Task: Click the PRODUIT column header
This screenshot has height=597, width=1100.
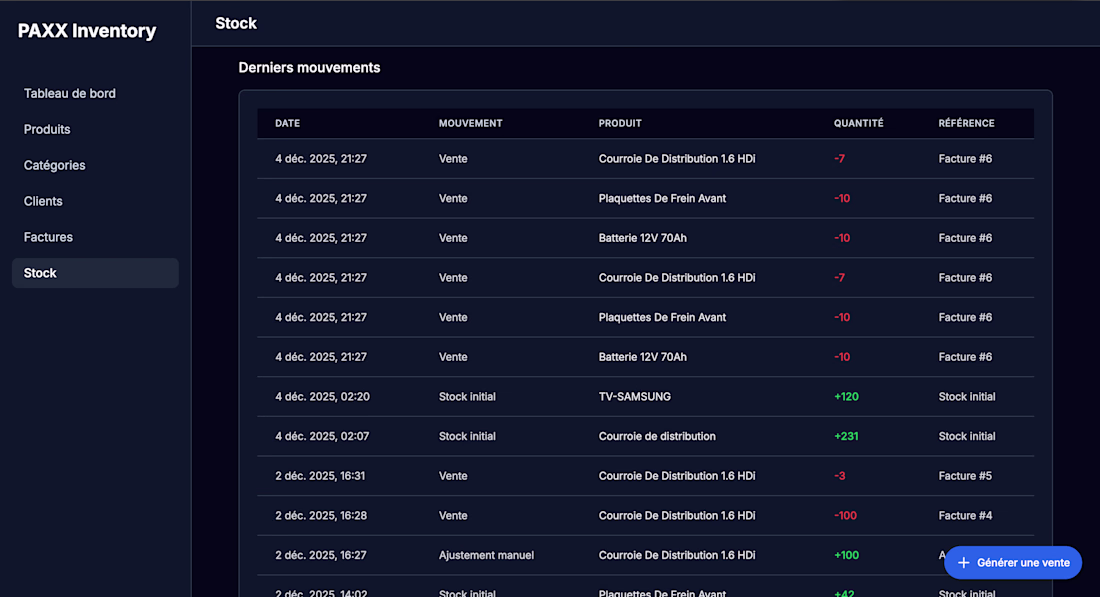Action: coord(620,124)
